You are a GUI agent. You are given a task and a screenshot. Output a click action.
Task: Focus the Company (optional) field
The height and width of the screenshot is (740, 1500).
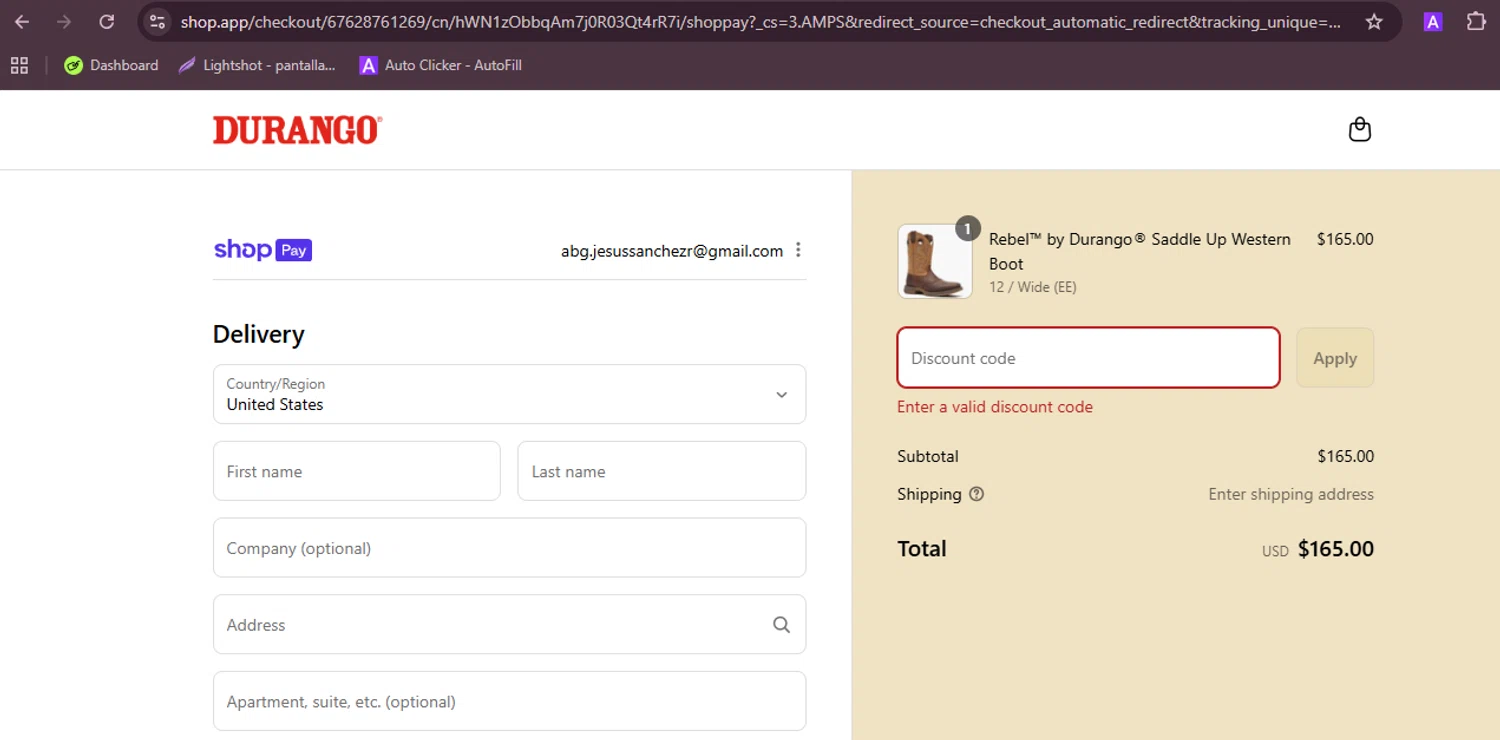coord(509,548)
